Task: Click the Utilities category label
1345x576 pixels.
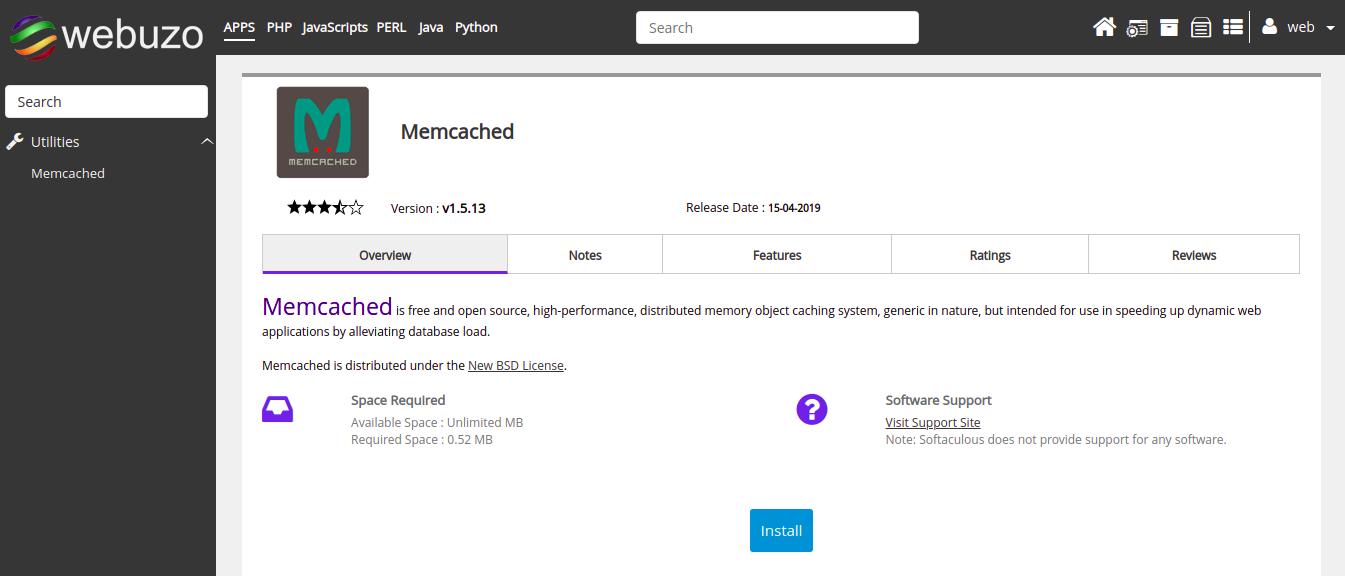Action: click(x=55, y=142)
